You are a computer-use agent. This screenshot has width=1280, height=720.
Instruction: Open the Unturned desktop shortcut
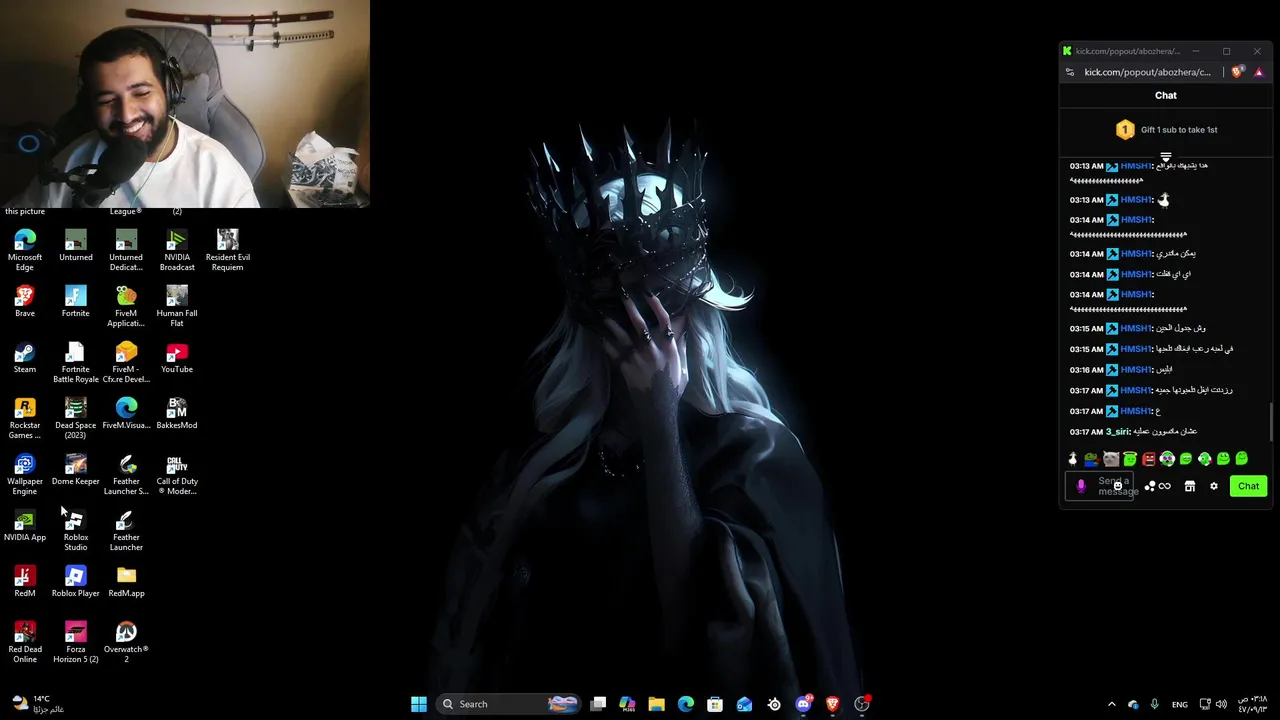pyautogui.click(x=75, y=246)
